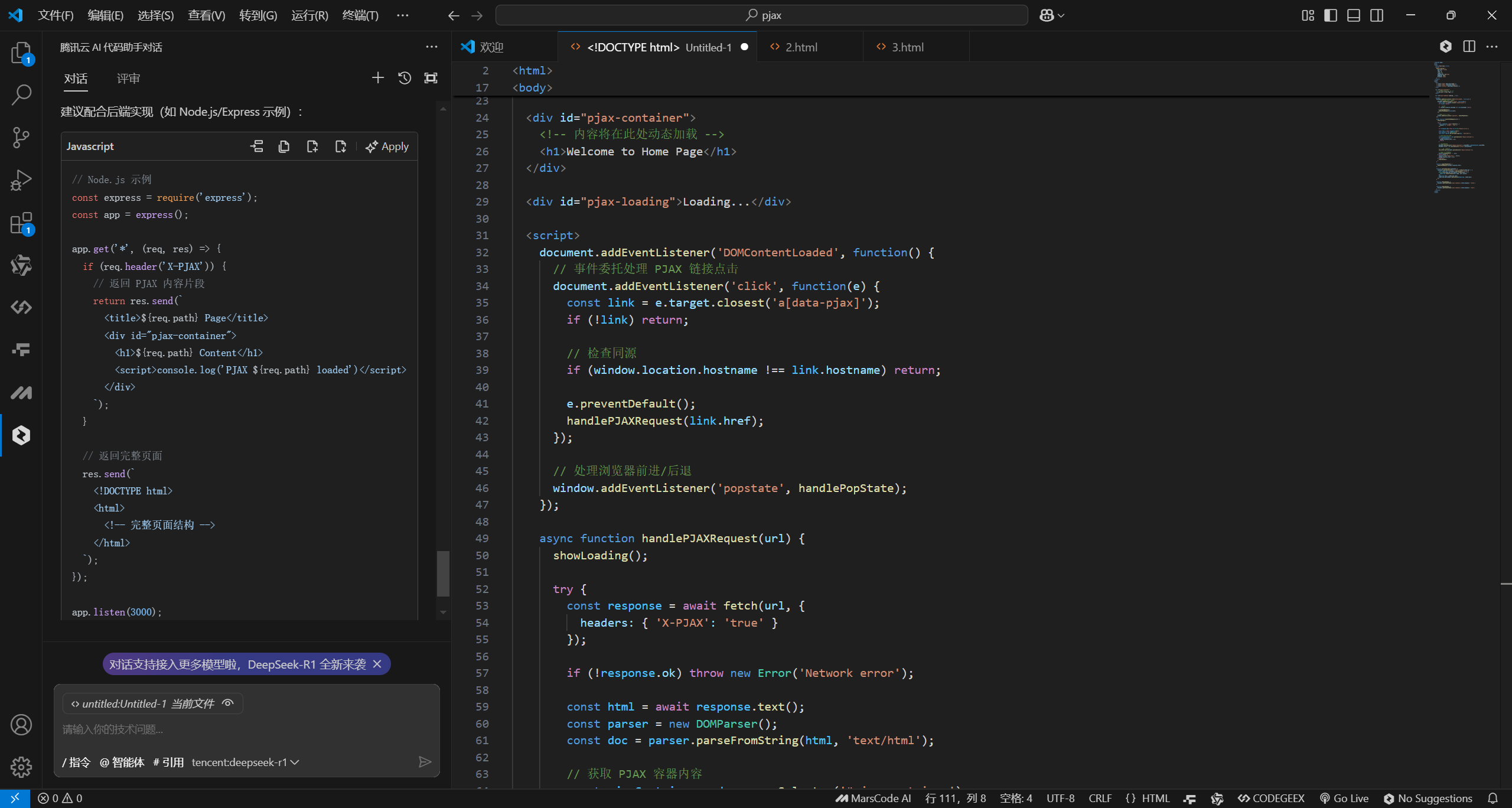This screenshot has width=1512, height=808.
Task: Open 终端(T) menu
Action: [360, 15]
